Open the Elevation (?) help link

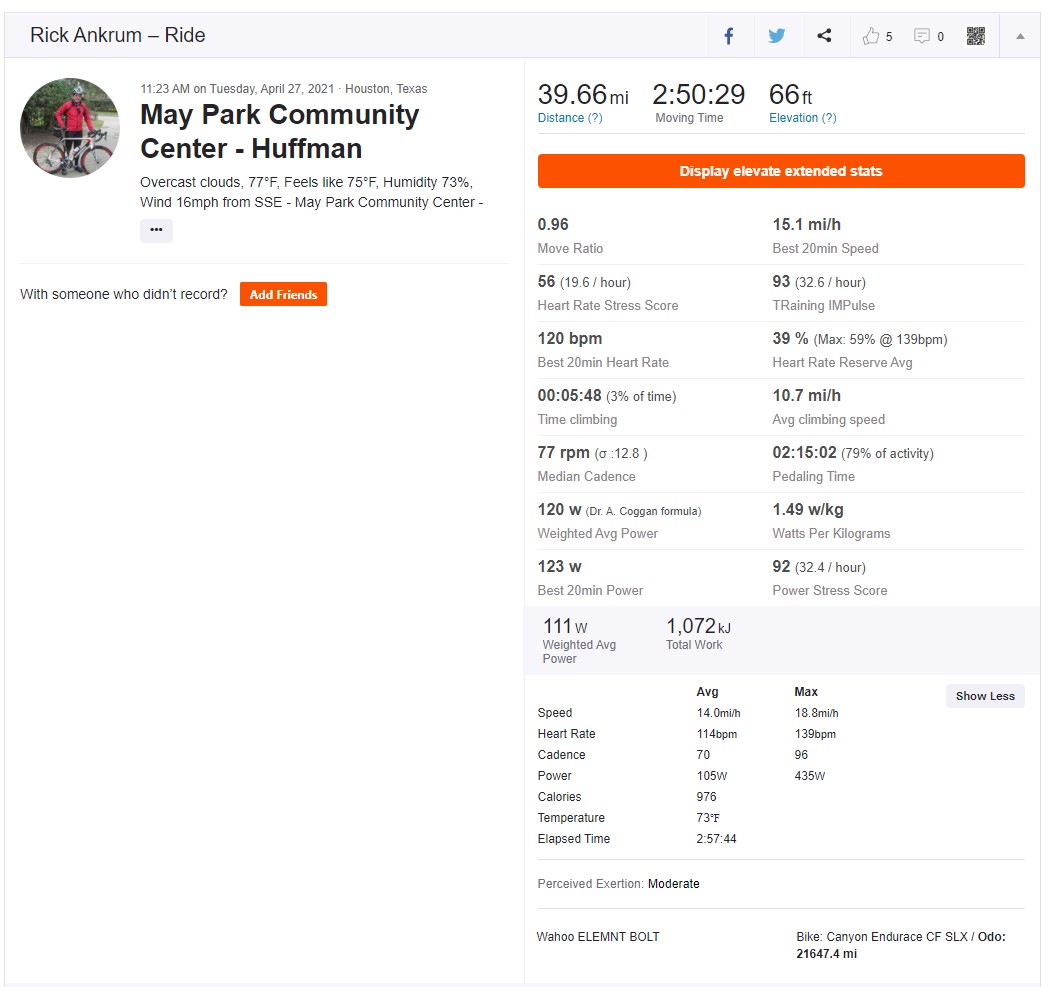coord(802,118)
